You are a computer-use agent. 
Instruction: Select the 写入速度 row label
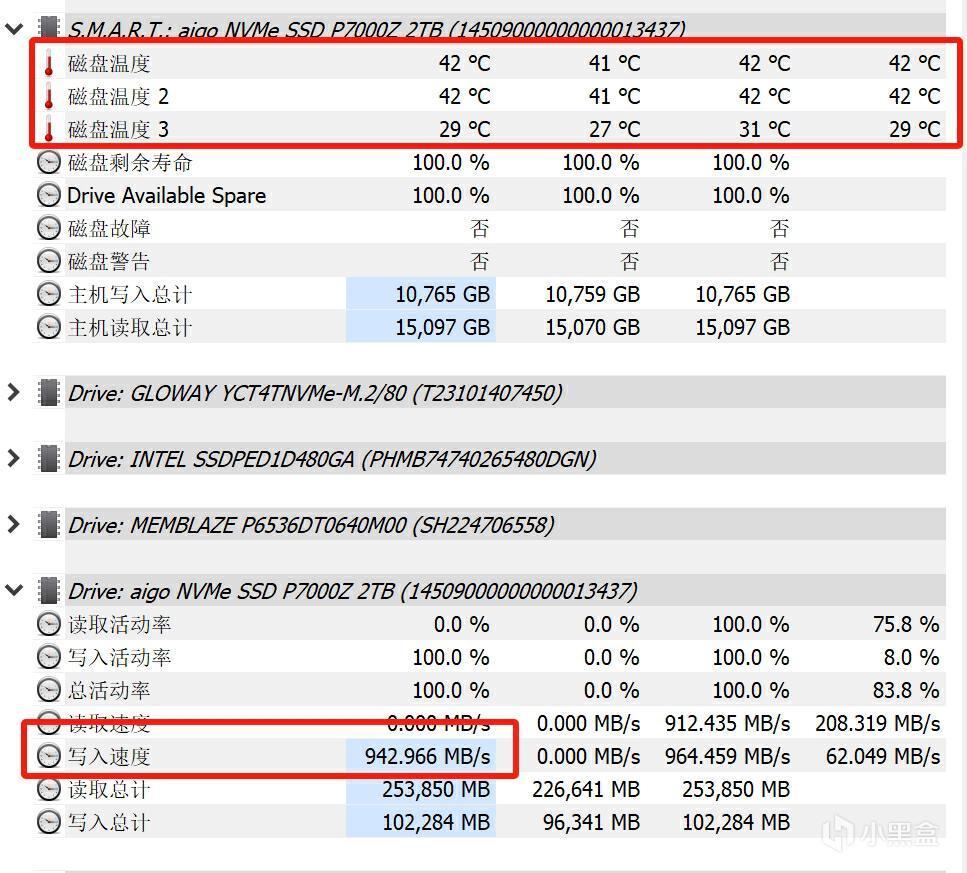point(109,756)
